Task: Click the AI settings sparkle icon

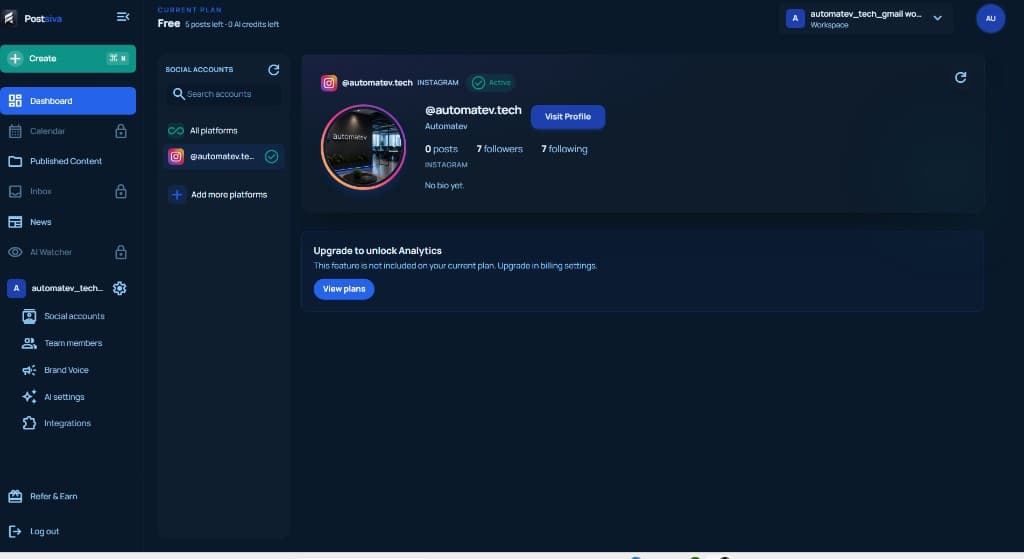Action: click(x=29, y=397)
